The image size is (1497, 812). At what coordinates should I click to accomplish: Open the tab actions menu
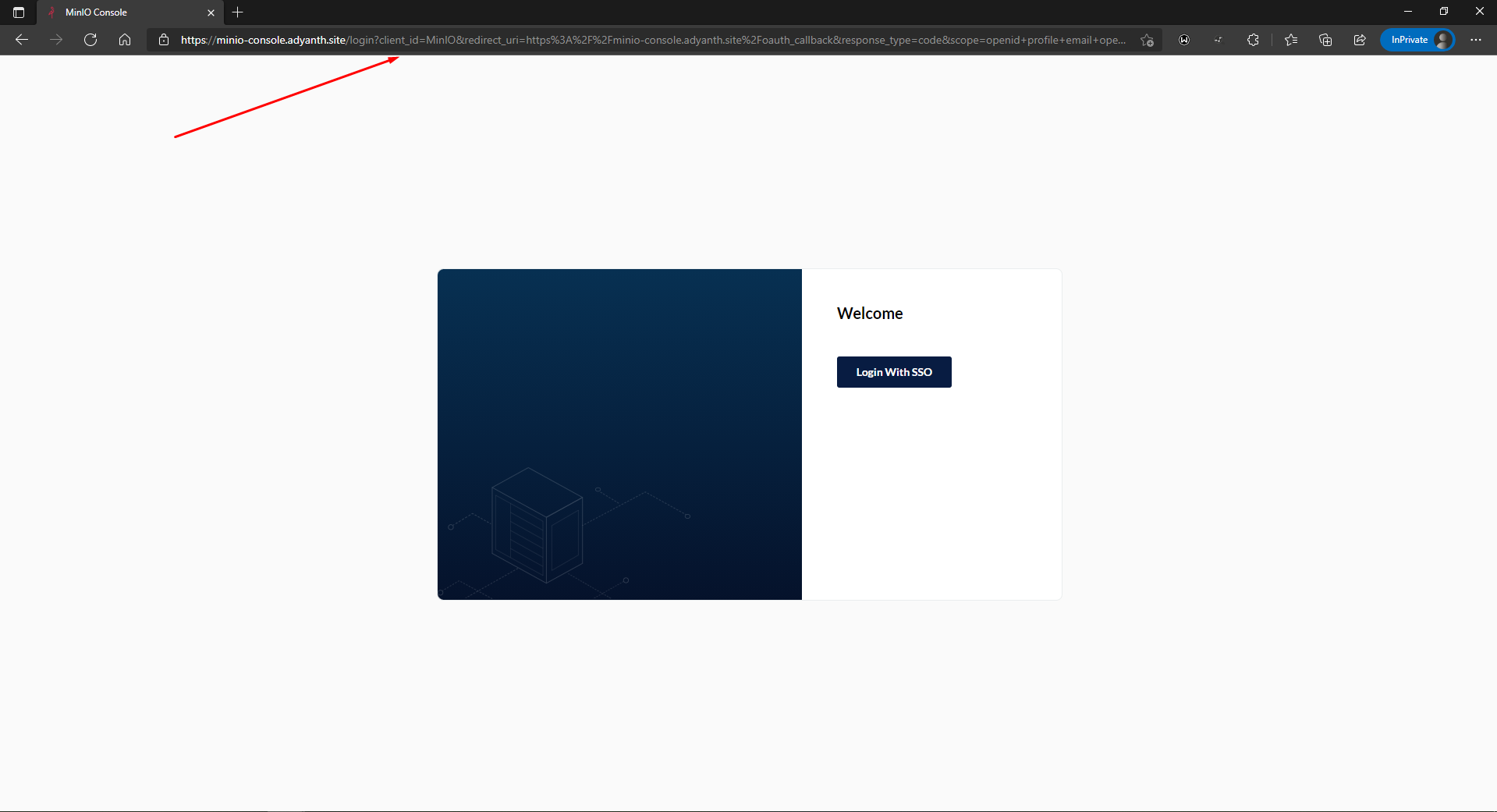(x=18, y=12)
